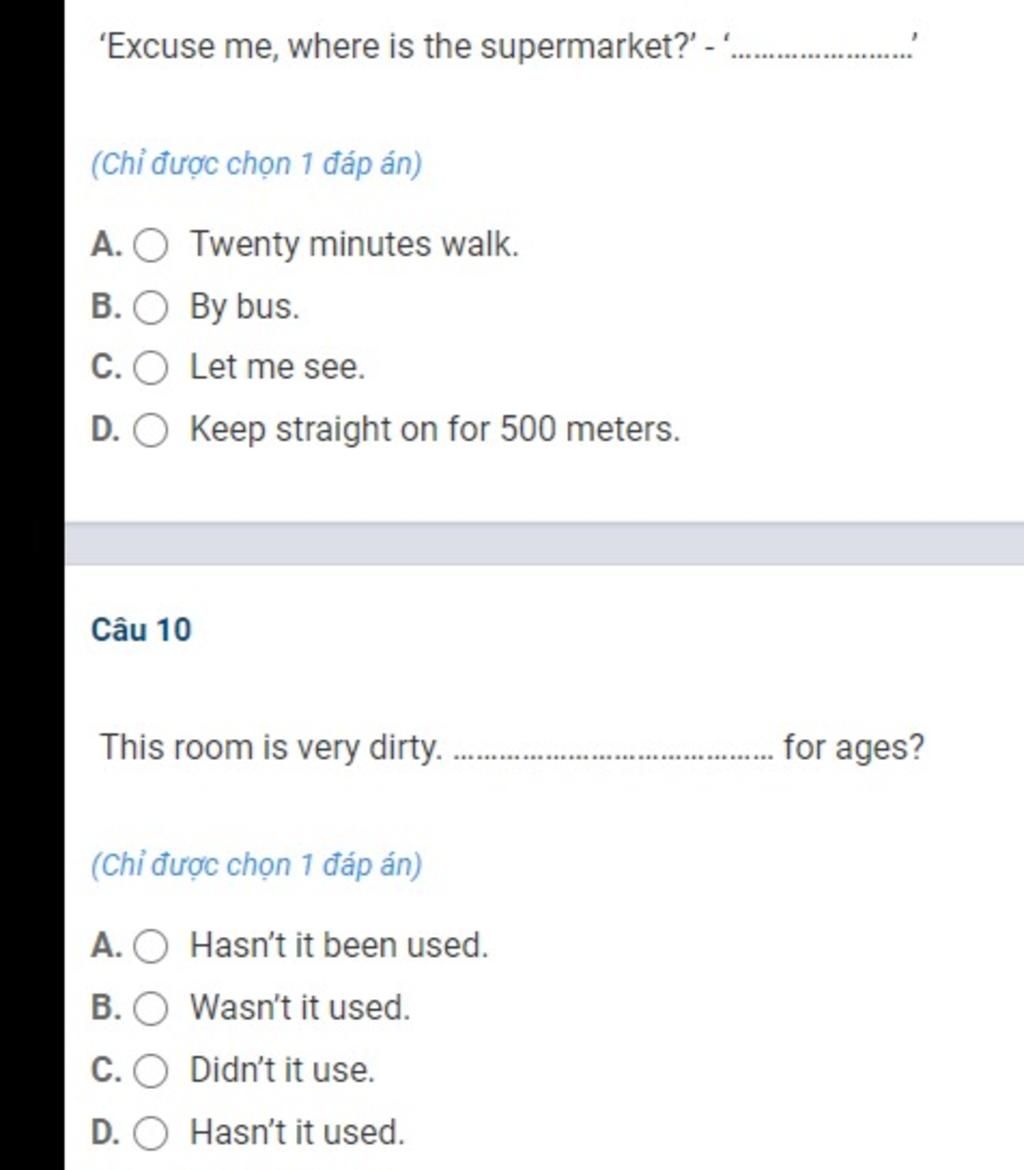Select 'Keep straight on for 500 meters.' radio
Screen dimensions: 1024x1170
pyautogui.click(x=151, y=431)
